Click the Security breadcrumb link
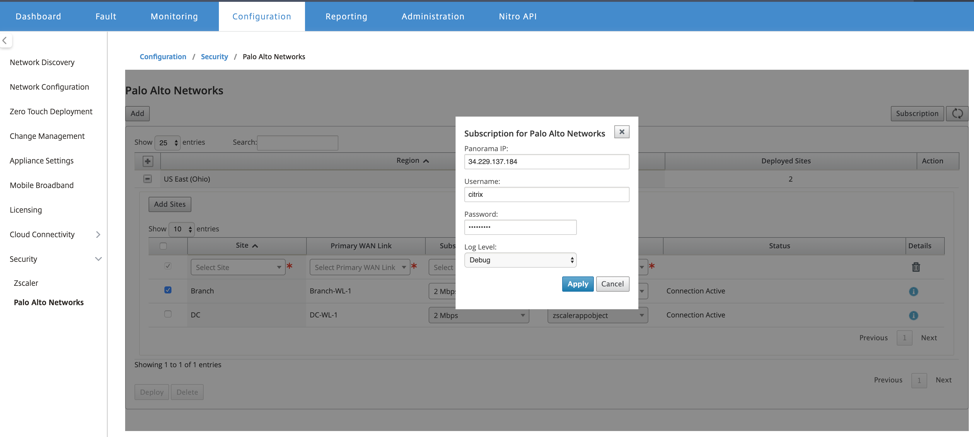The image size is (974, 437). [214, 56]
